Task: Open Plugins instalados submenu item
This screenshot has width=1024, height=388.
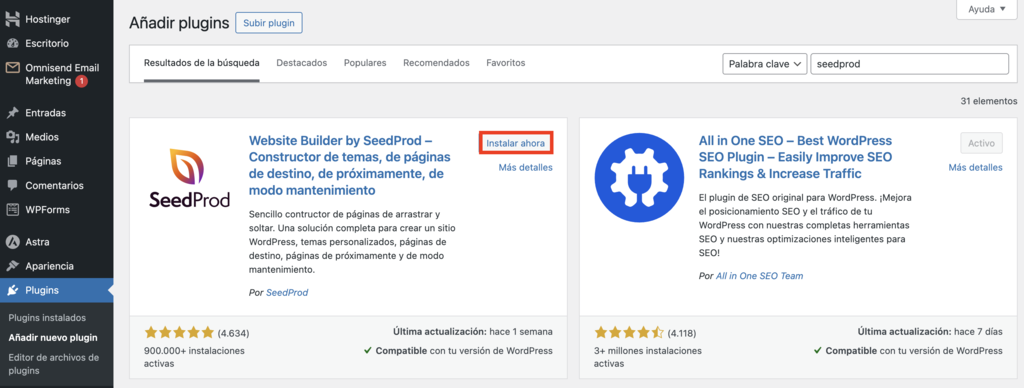Action: pos(47,318)
